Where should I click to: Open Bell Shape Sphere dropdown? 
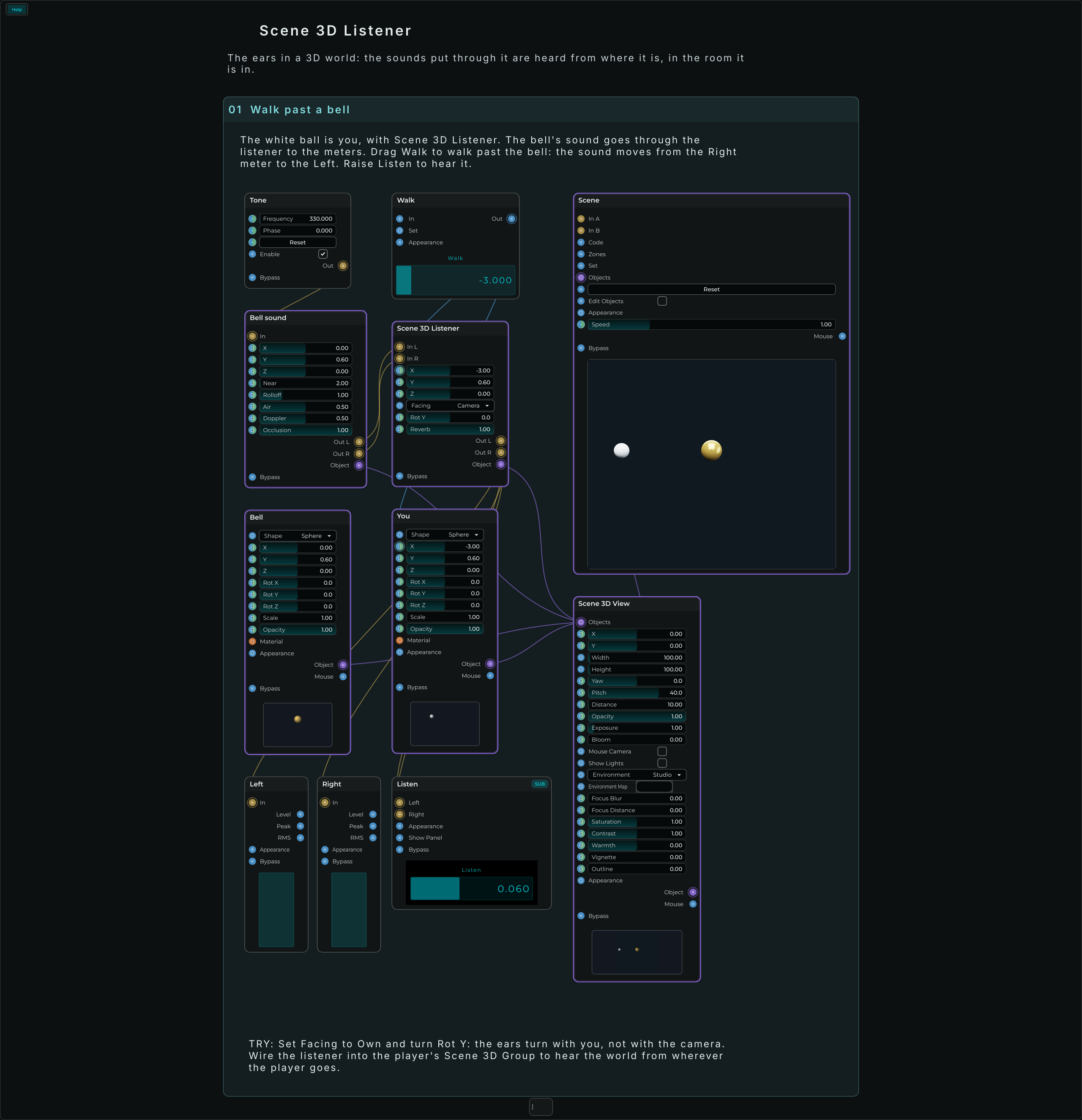pyautogui.click(x=298, y=535)
